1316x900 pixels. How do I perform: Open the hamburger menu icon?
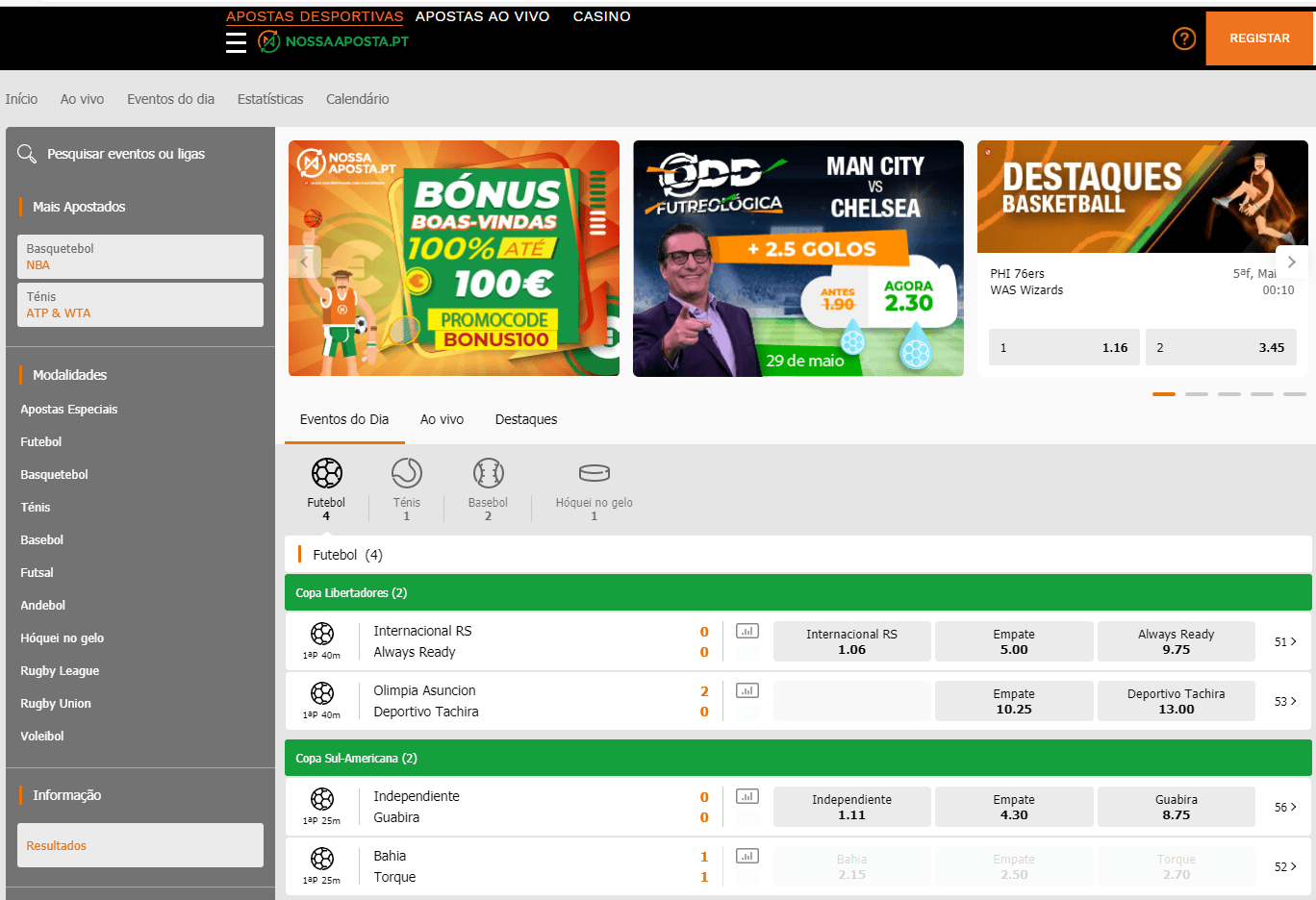coord(236,42)
